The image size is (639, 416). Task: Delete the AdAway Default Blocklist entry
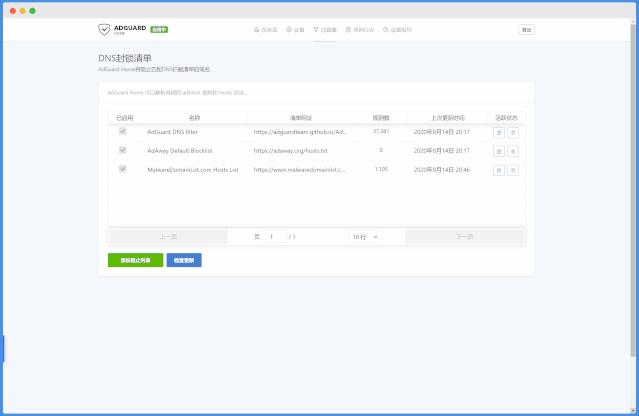(513, 151)
